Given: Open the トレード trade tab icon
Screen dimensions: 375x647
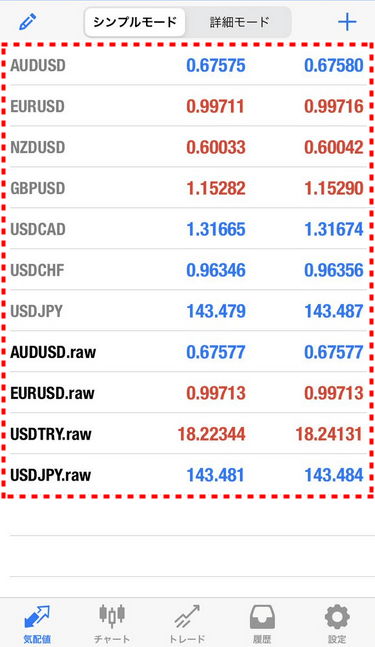Looking at the screenshot, I should click(x=187, y=616).
